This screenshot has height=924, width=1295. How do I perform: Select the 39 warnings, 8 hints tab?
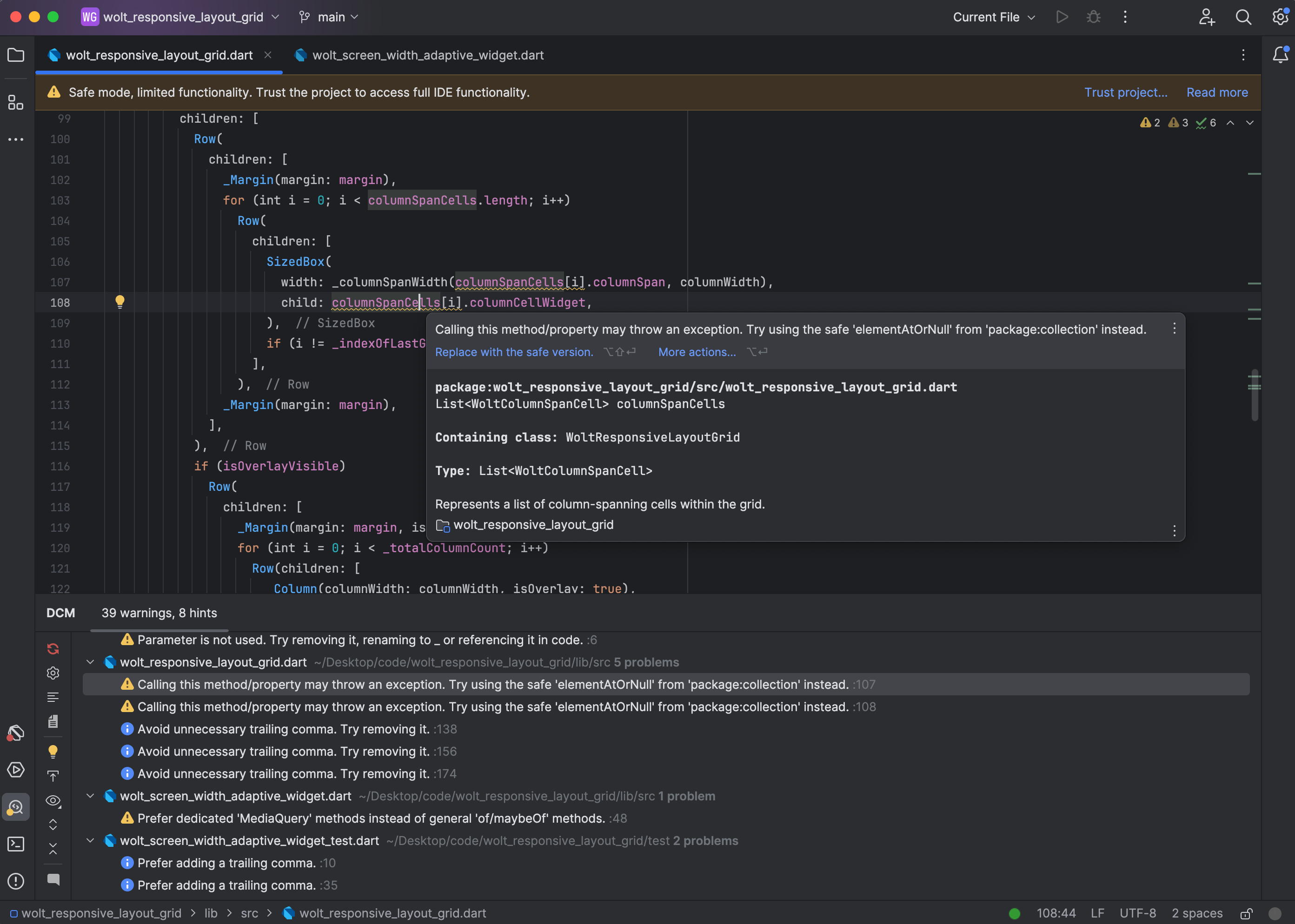coord(159,613)
